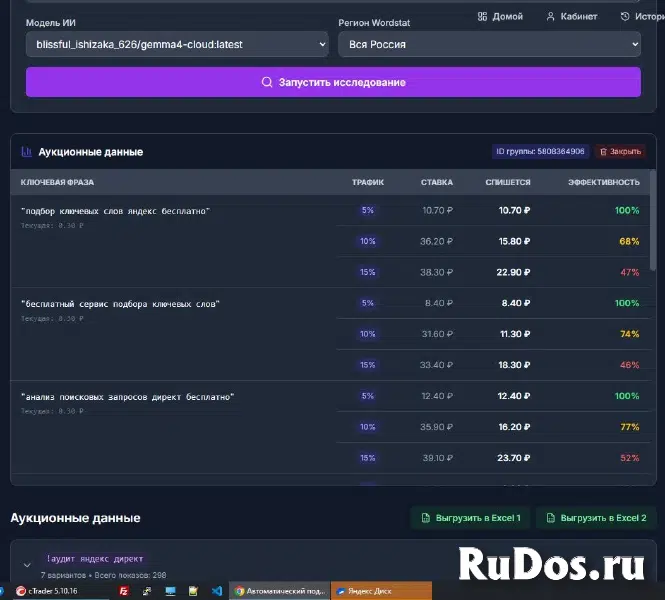The height and width of the screenshot is (600, 665).
Task: Click the ID группы badge
Action: tap(540, 151)
